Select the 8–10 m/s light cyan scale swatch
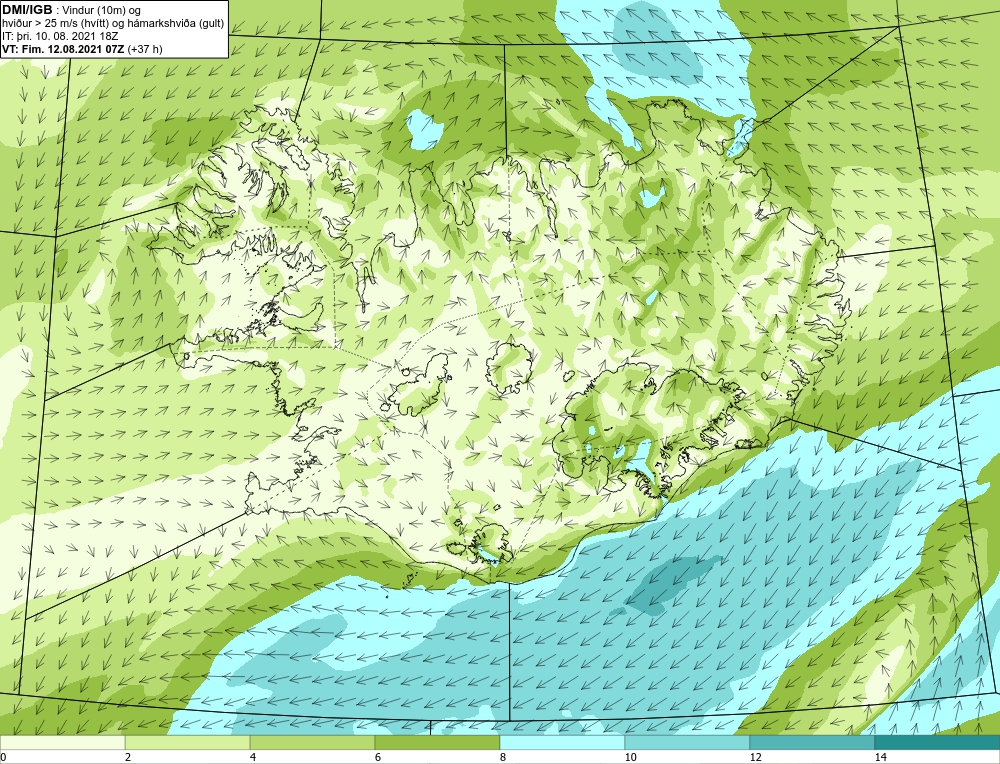This screenshot has width=1000, height=764. pos(562,743)
